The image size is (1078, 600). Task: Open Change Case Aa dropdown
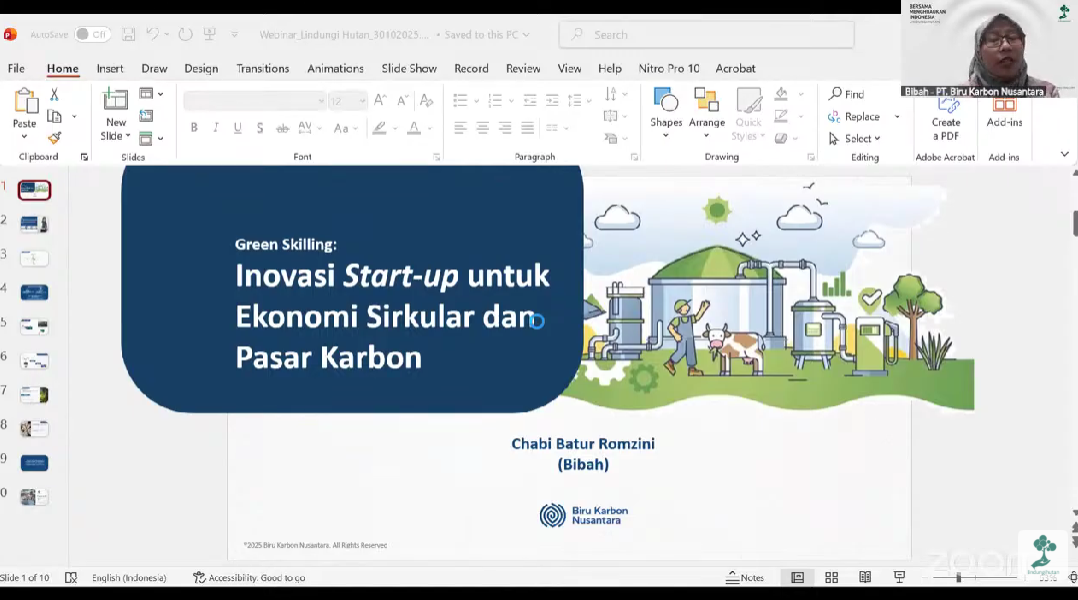click(345, 128)
